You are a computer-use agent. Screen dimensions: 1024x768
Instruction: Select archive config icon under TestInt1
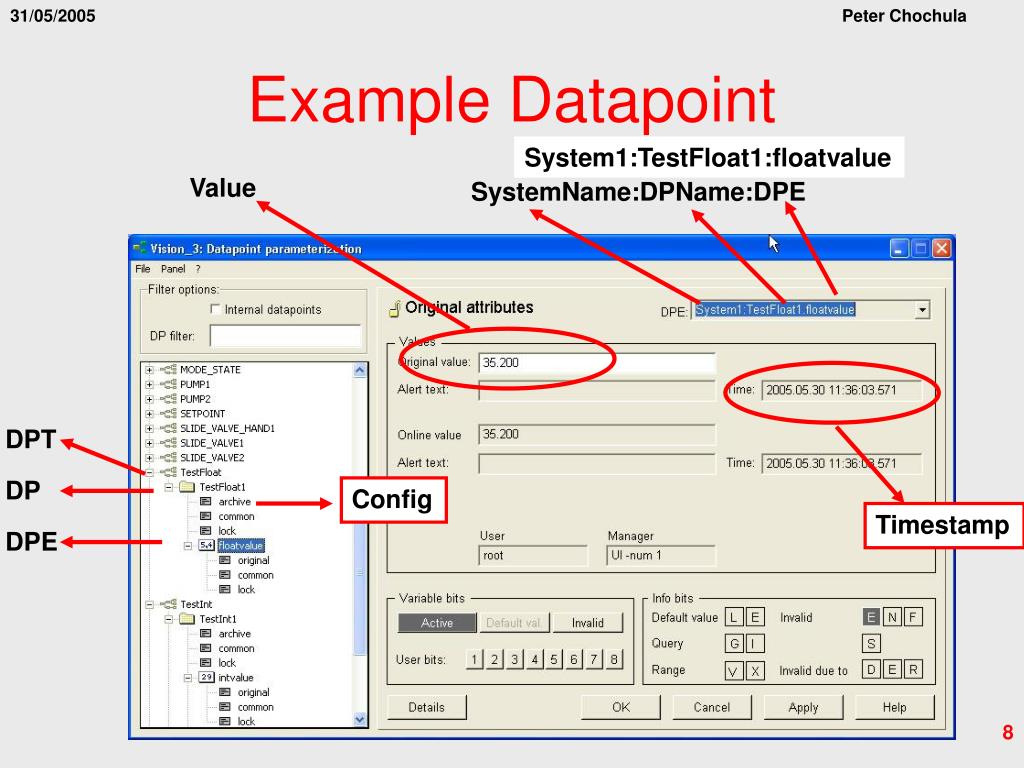click(x=206, y=633)
